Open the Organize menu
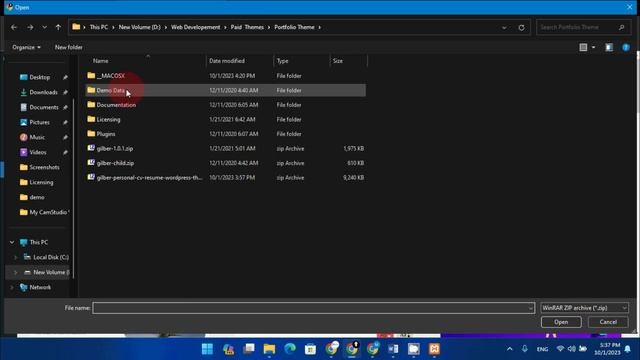The width and height of the screenshot is (640, 360). [x=26, y=47]
